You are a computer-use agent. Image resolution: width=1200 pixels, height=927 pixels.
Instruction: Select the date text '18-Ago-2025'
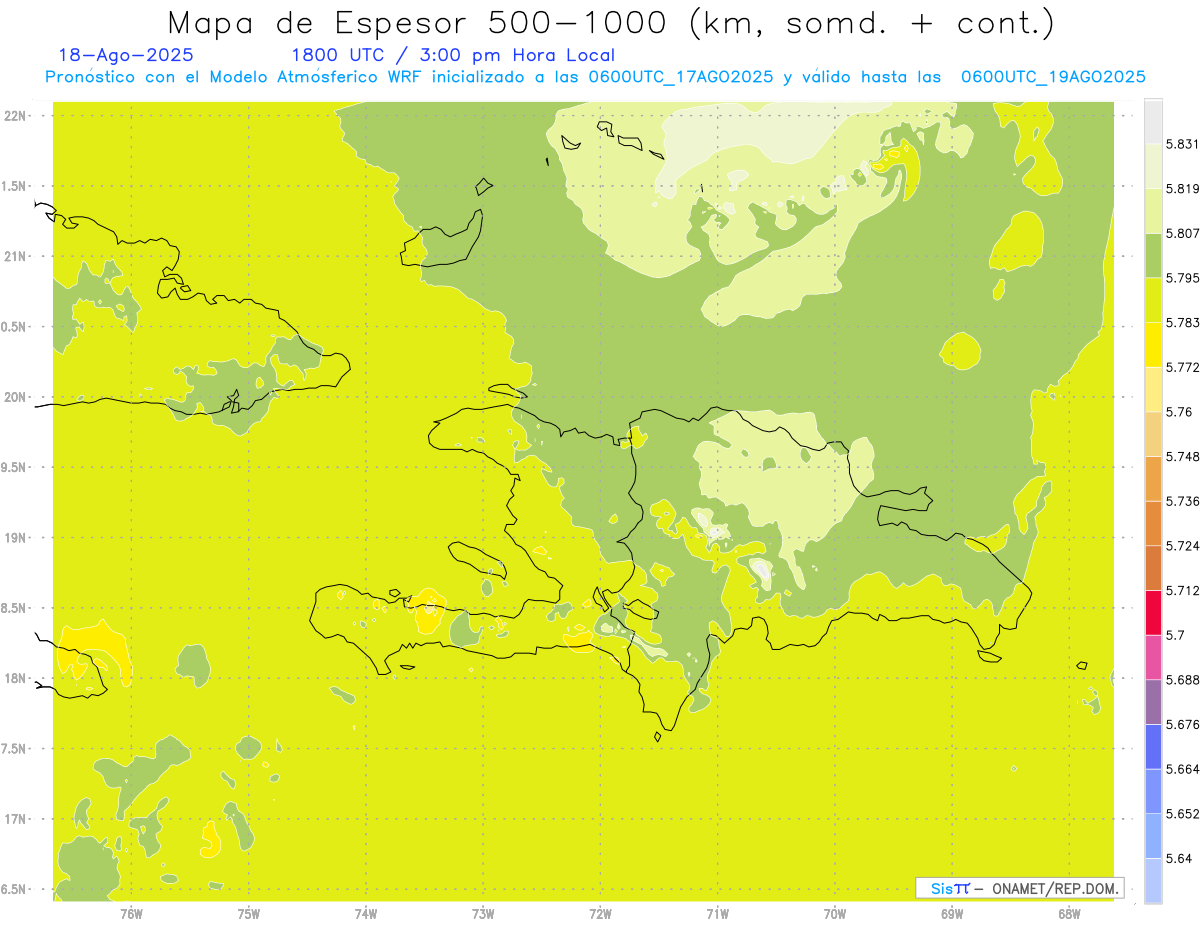click(126, 55)
